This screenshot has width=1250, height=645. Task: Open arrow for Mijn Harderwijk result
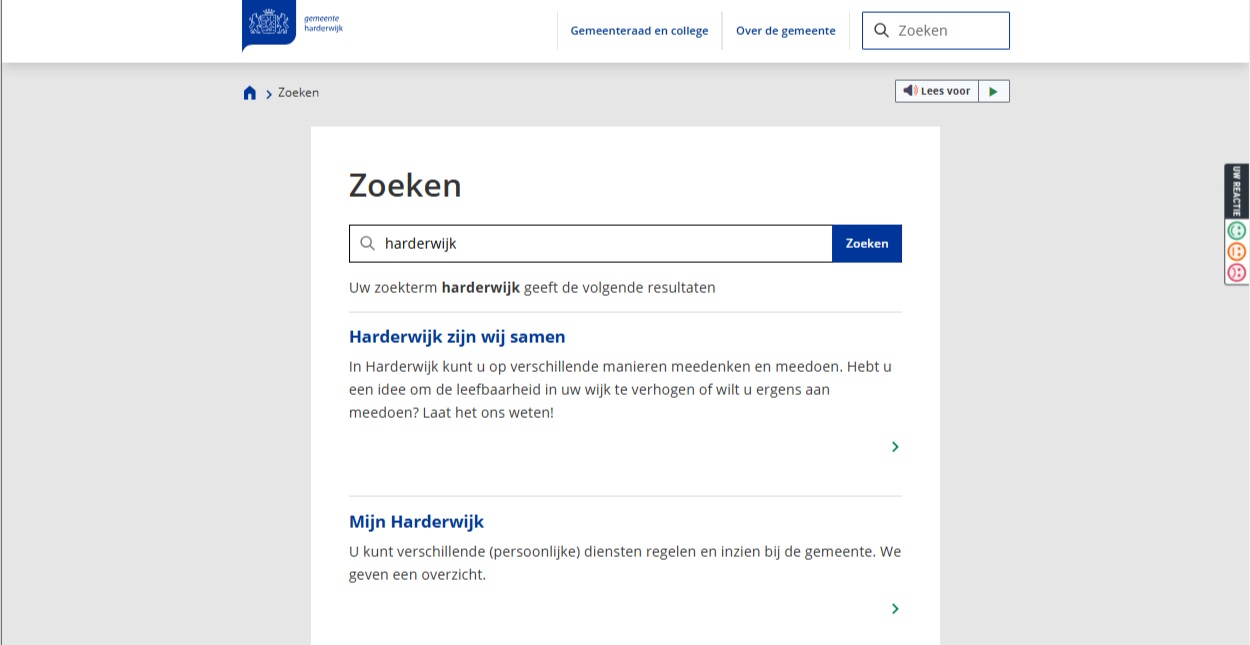pos(895,609)
